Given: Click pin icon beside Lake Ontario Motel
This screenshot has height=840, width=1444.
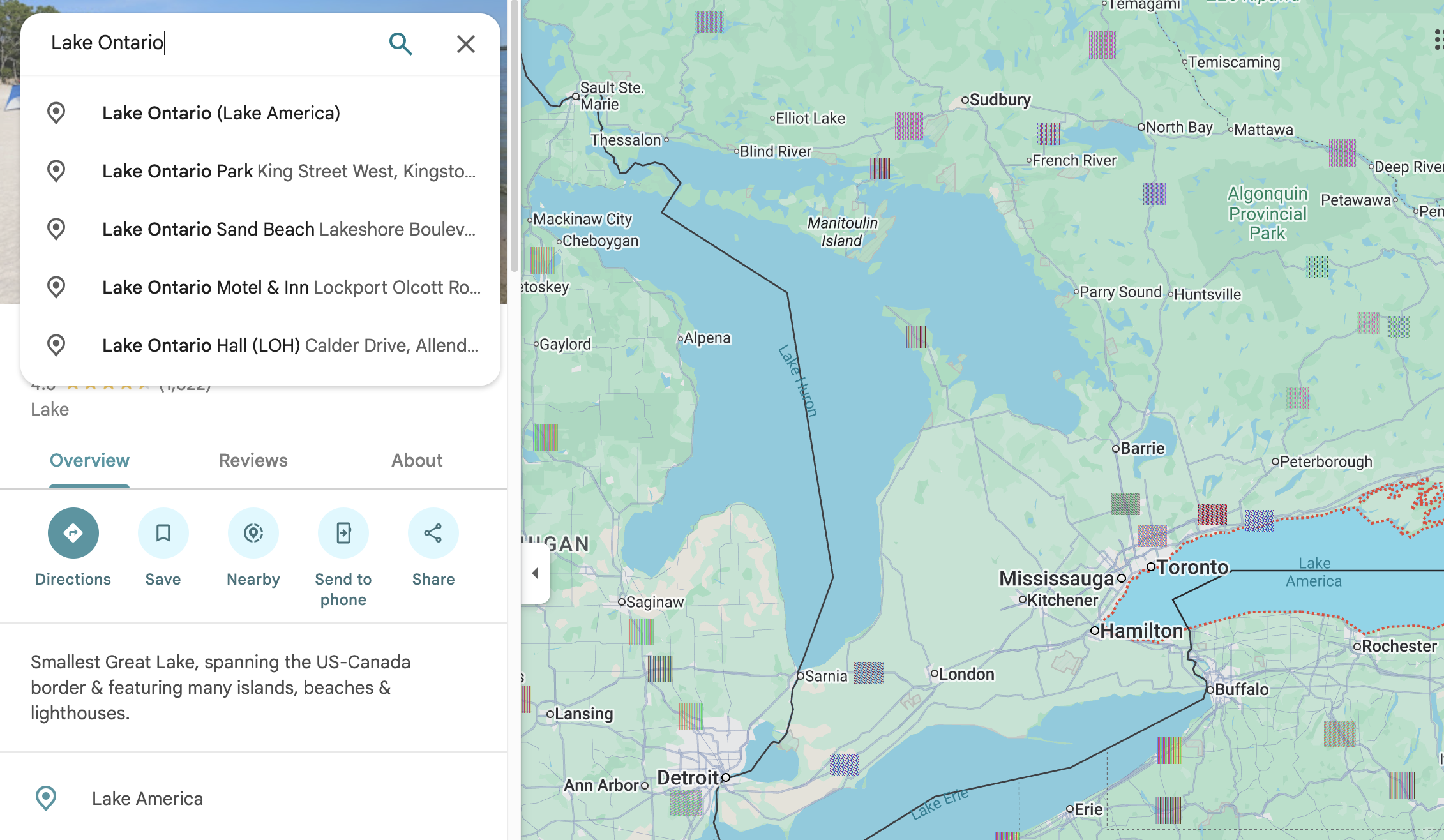Looking at the screenshot, I should [56, 287].
